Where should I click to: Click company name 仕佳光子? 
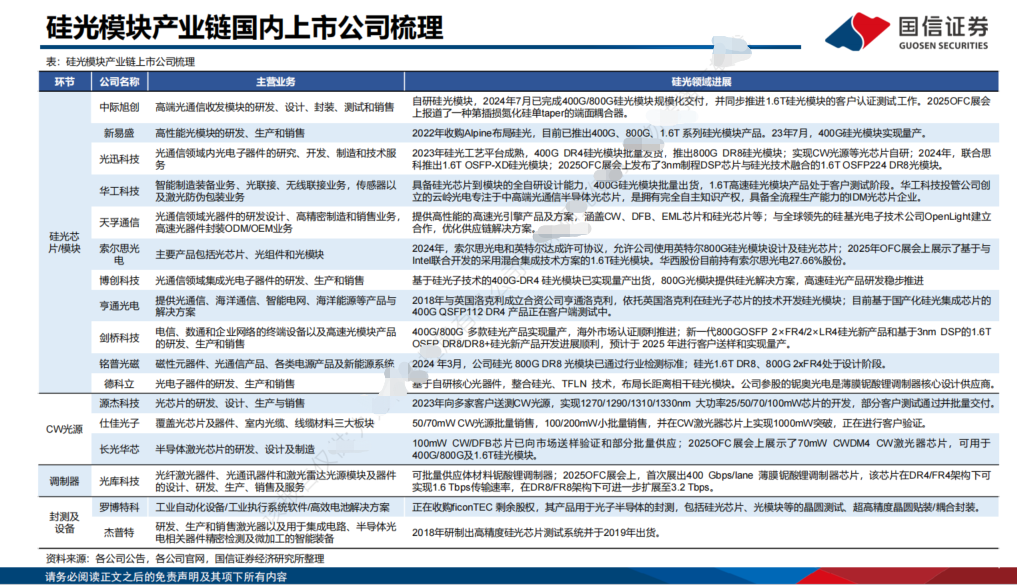(119, 424)
